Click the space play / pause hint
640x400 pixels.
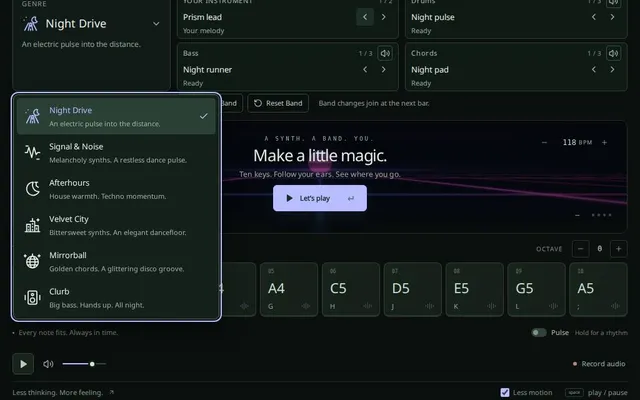click(596, 393)
